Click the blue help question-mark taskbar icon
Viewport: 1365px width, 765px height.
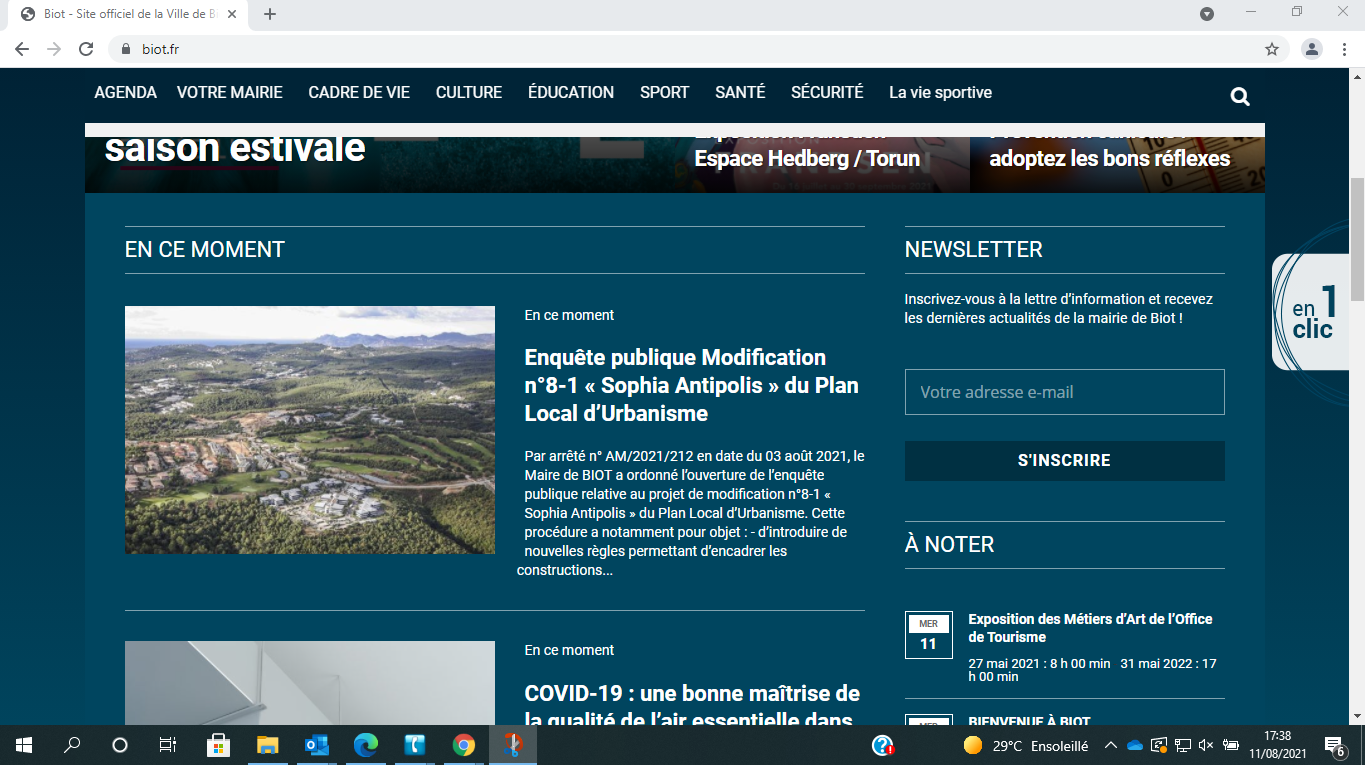882,745
